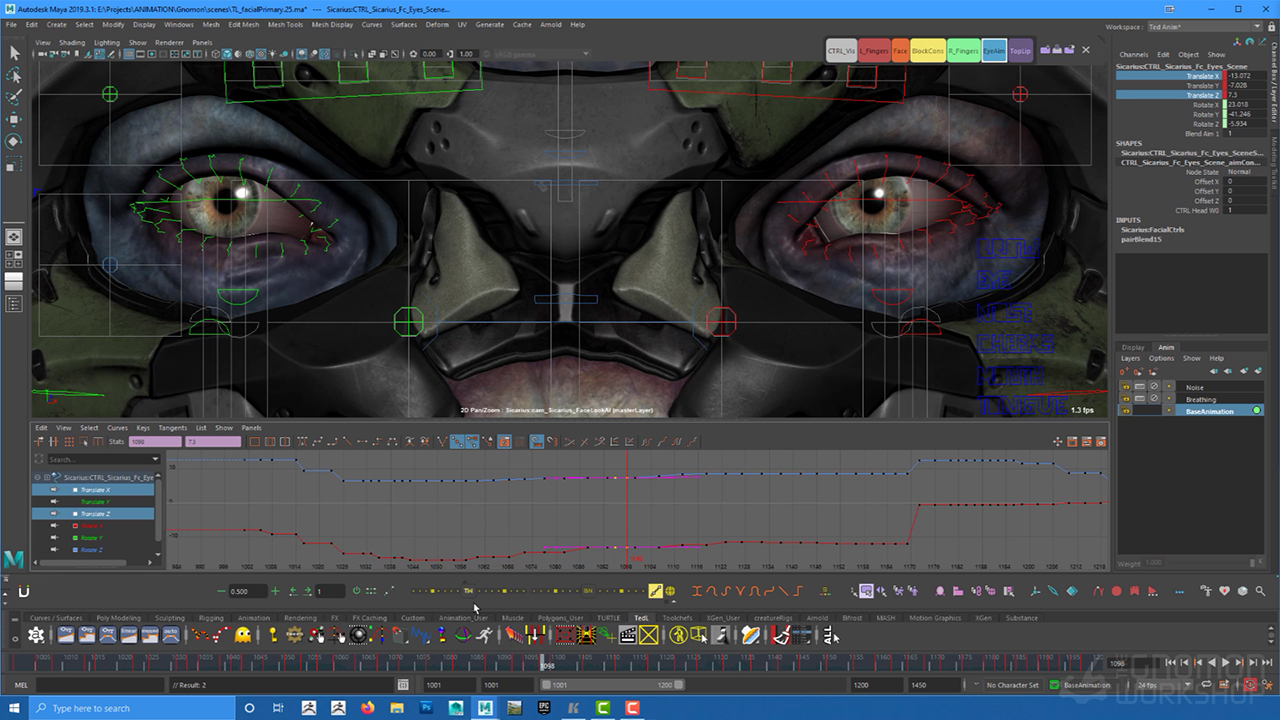Click the EyeAim selection set button
The width and height of the screenshot is (1280, 720).
coord(993,51)
